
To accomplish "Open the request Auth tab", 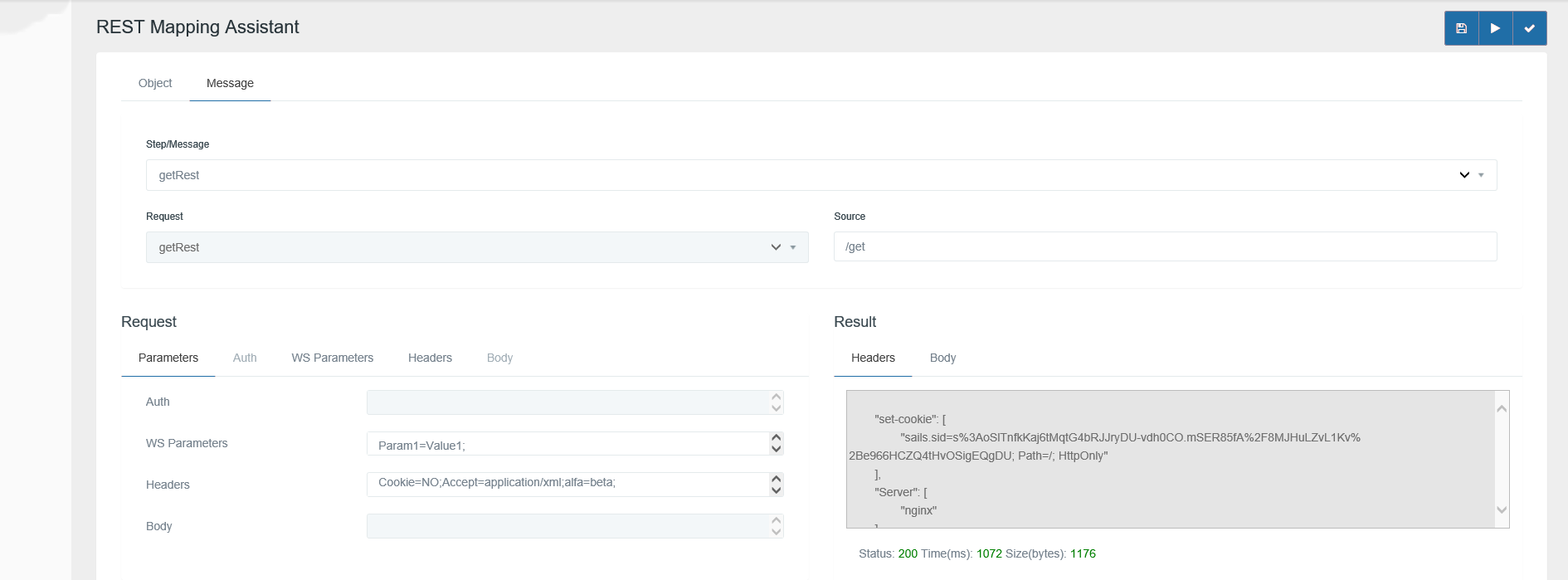I will pyautogui.click(x=245, y=358).
